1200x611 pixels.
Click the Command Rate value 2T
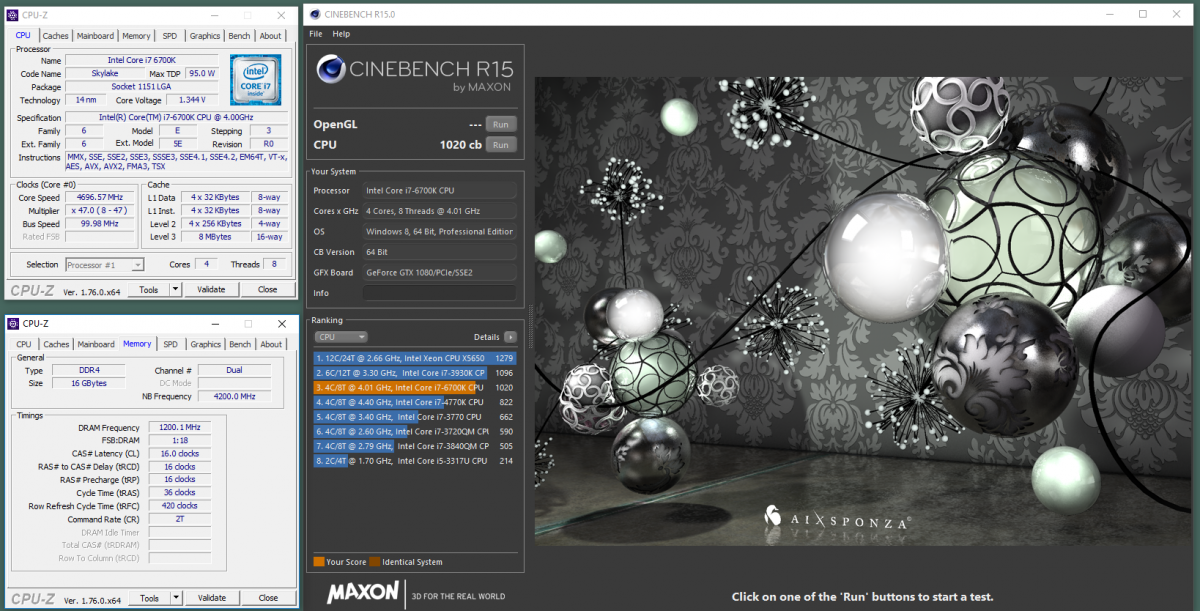point(180,519)
